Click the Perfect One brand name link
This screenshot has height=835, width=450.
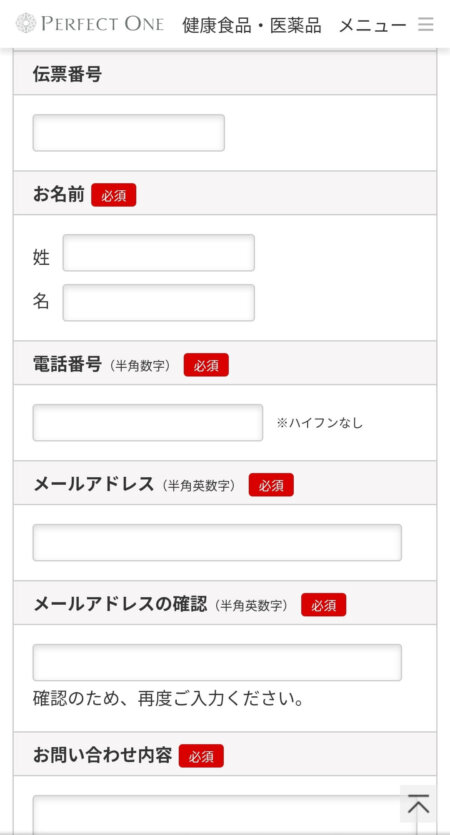click(x=103, y=24)
